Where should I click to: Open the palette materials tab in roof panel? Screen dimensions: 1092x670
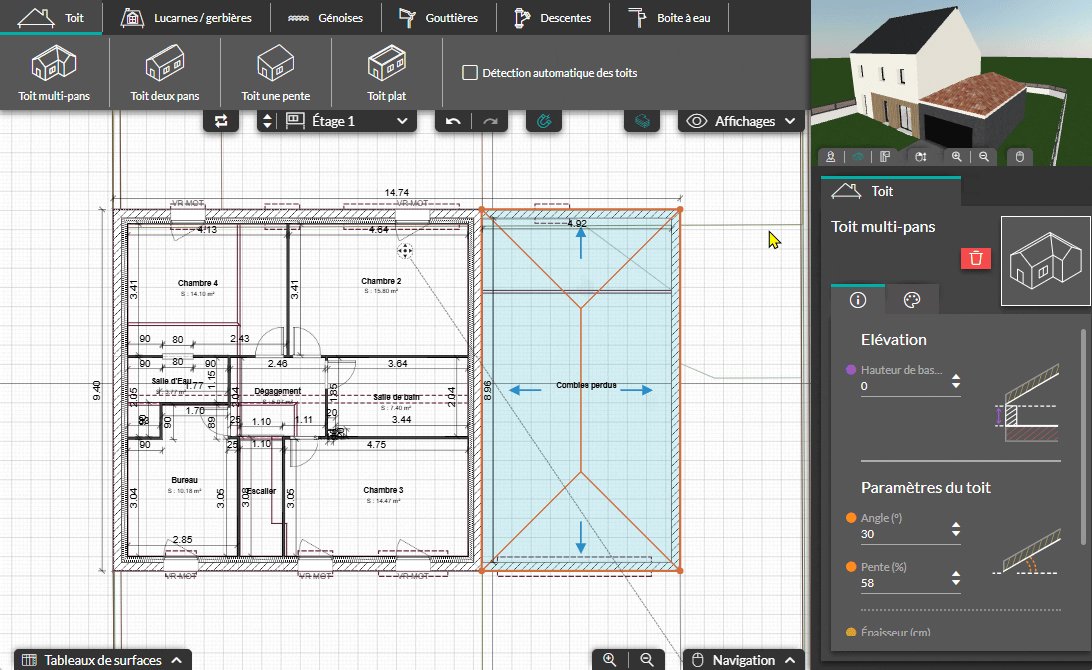point(911,300)
